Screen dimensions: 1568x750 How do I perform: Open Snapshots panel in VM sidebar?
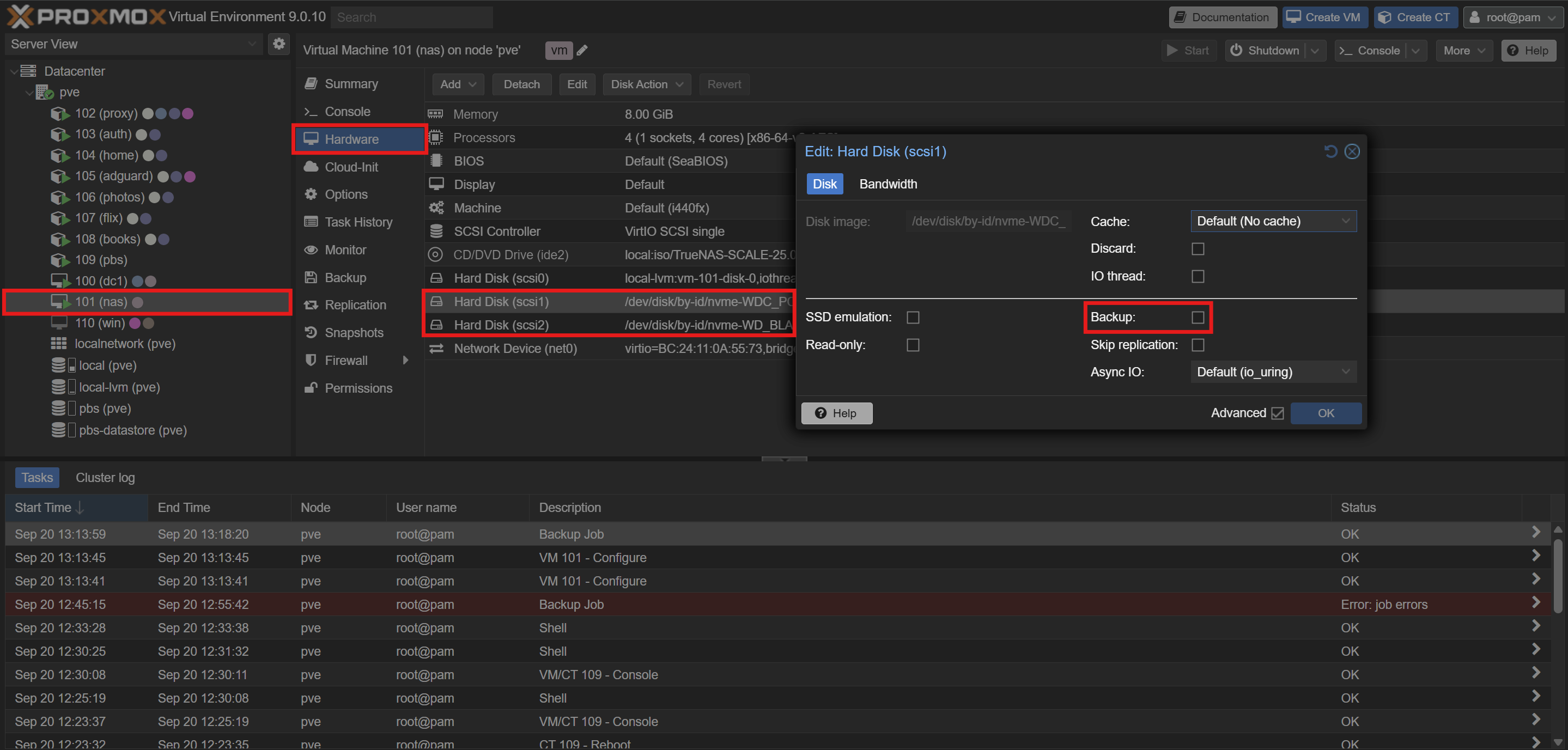click(x=353, y=333)
